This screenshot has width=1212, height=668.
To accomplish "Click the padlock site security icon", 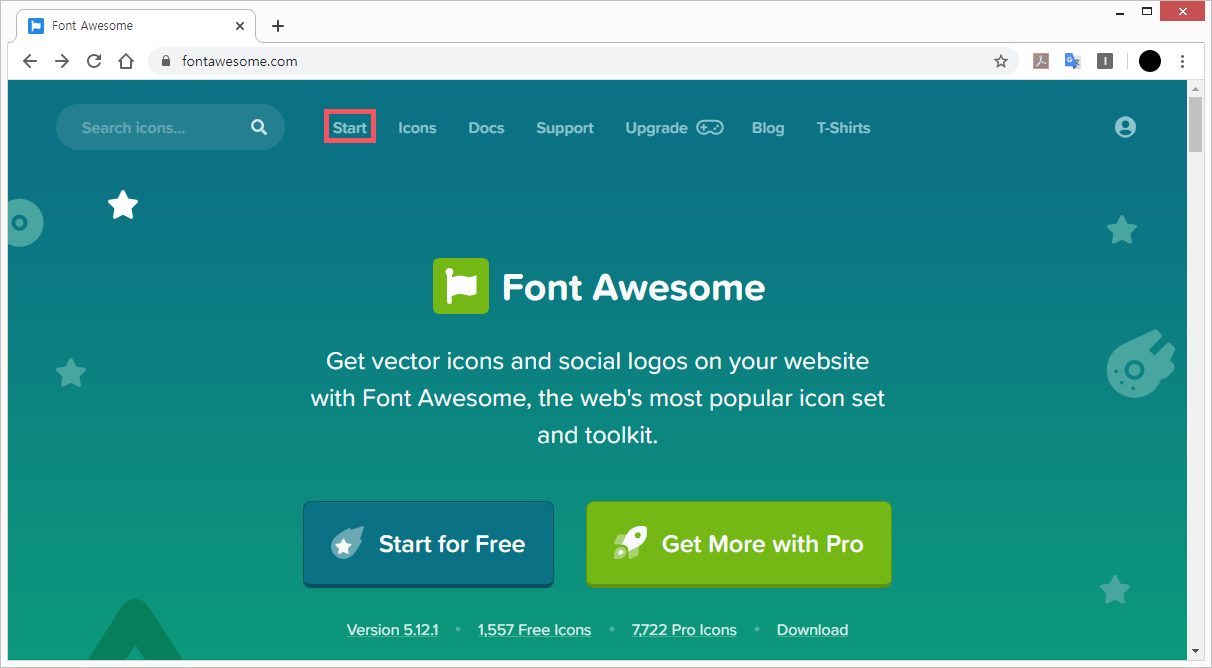I will pos(167,61).
